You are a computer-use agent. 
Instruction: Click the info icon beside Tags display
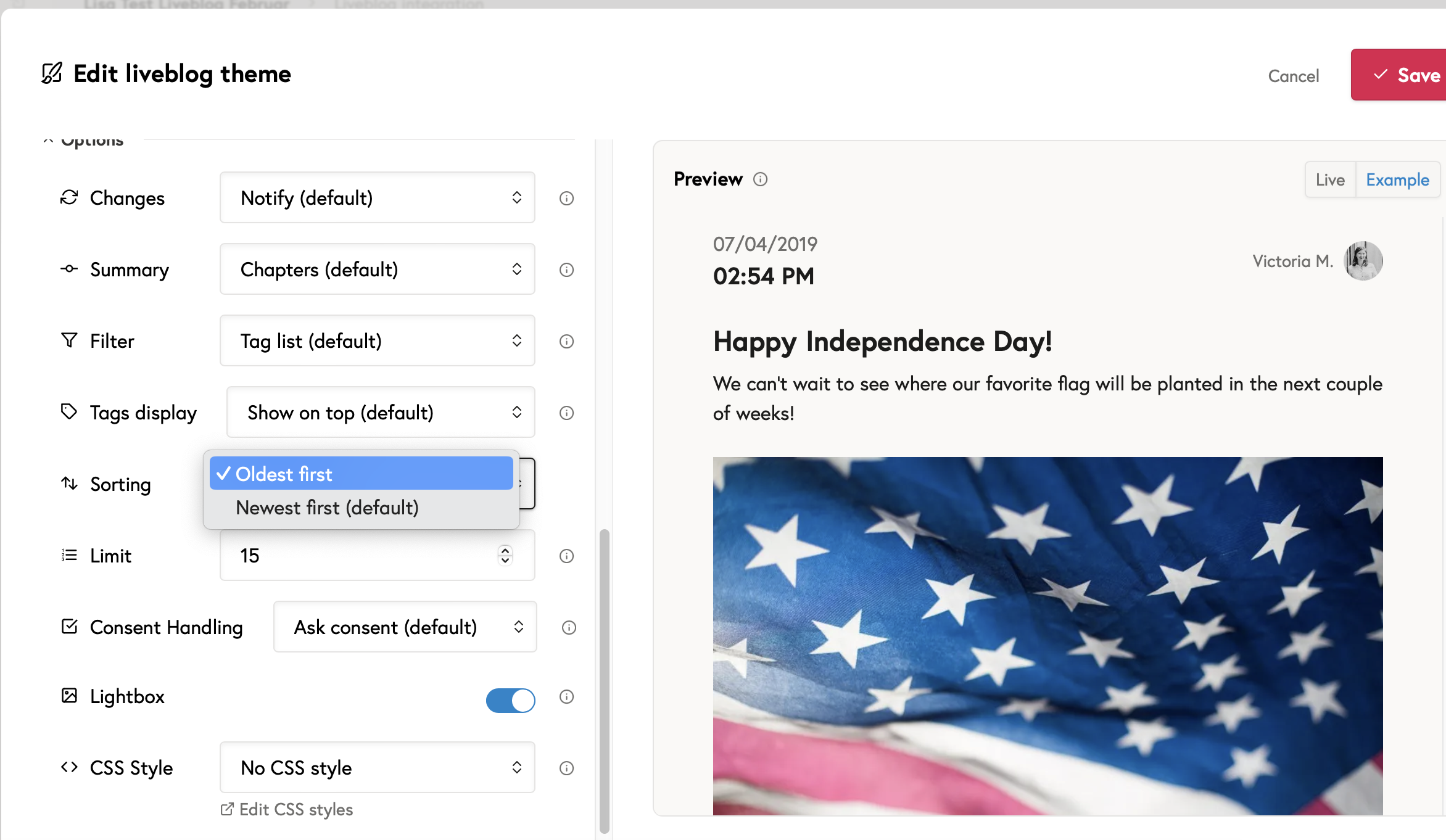pyautogui.click(x=566, y=413)
